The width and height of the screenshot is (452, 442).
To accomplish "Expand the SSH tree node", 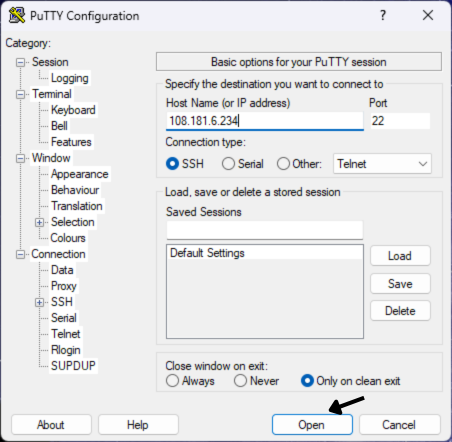I will [39, 302].
